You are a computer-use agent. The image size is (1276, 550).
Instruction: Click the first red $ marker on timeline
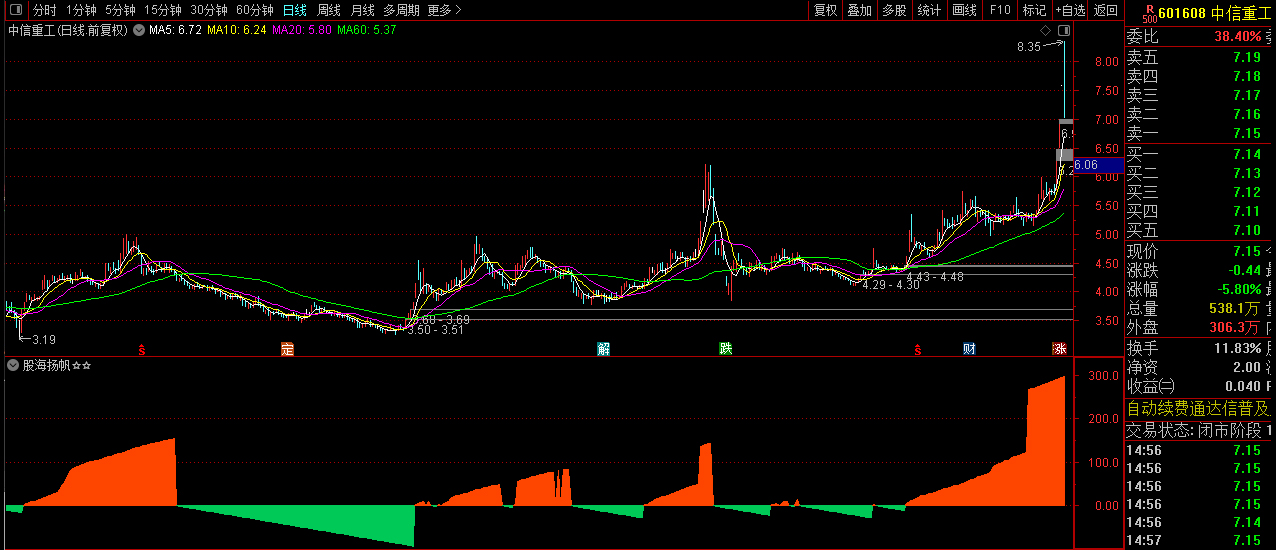(143, 350)
